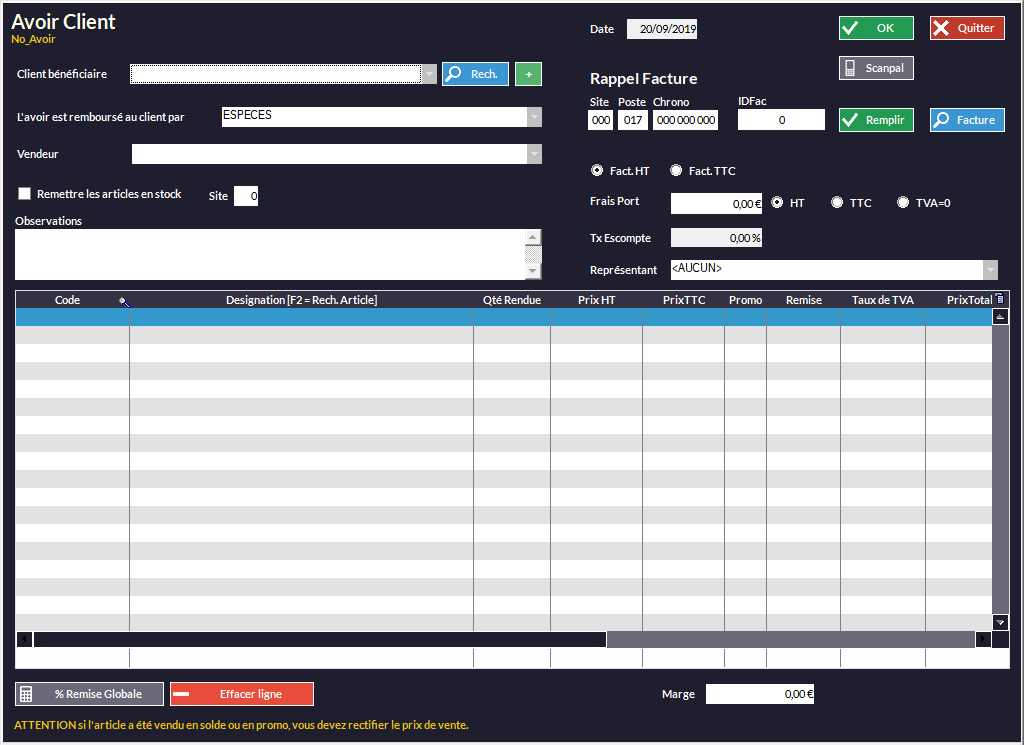Click the % Remise Globale calculator button
Image resolution: width=1024 pixels, height=745 pixels.
click(x=89, y=694)
